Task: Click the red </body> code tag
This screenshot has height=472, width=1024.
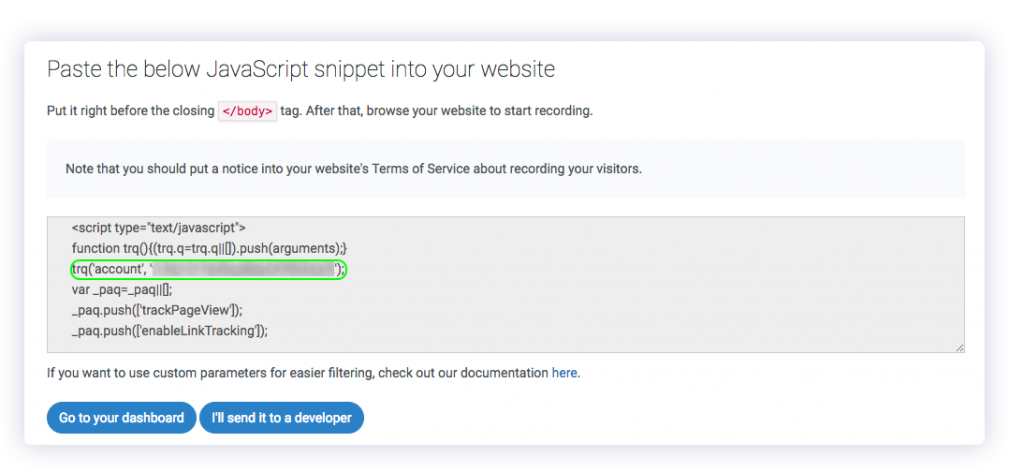Action: click(248, 111)
